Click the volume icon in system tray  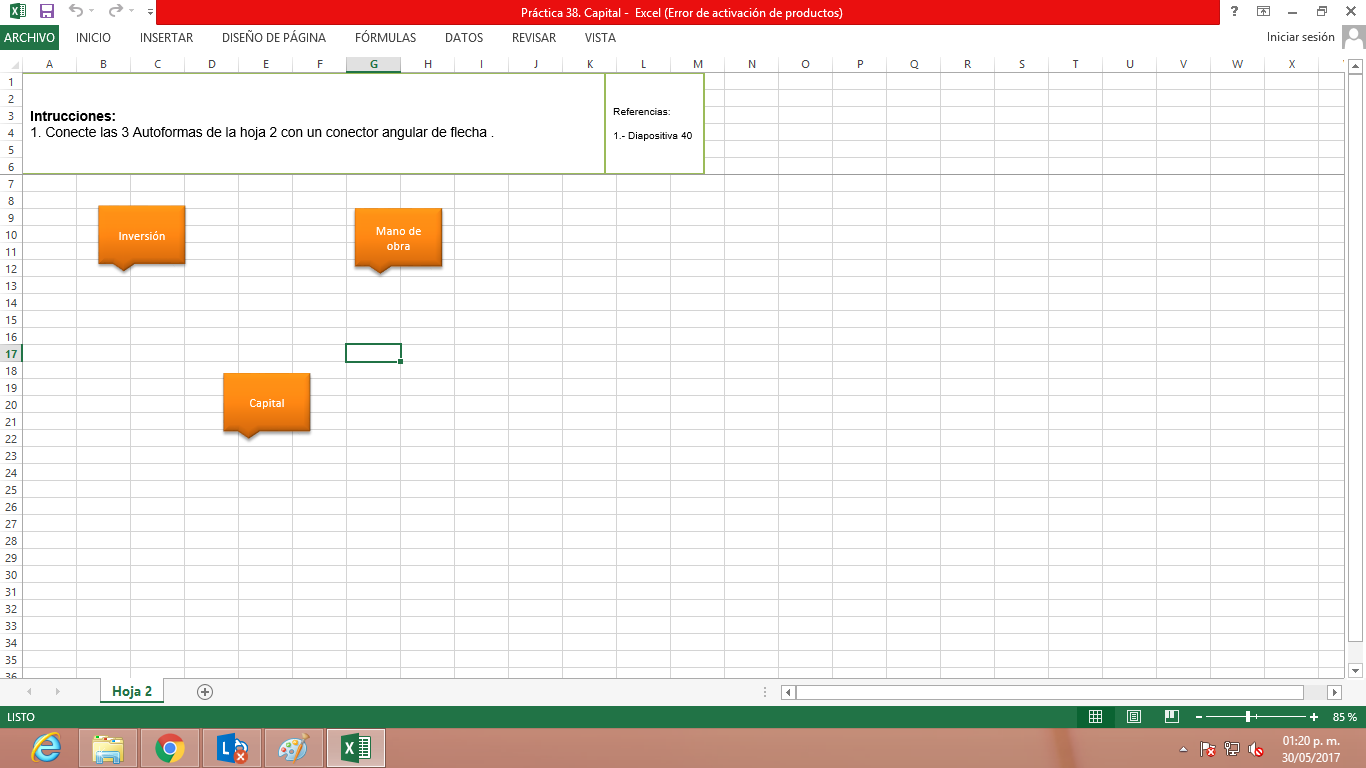point(1256,749)
